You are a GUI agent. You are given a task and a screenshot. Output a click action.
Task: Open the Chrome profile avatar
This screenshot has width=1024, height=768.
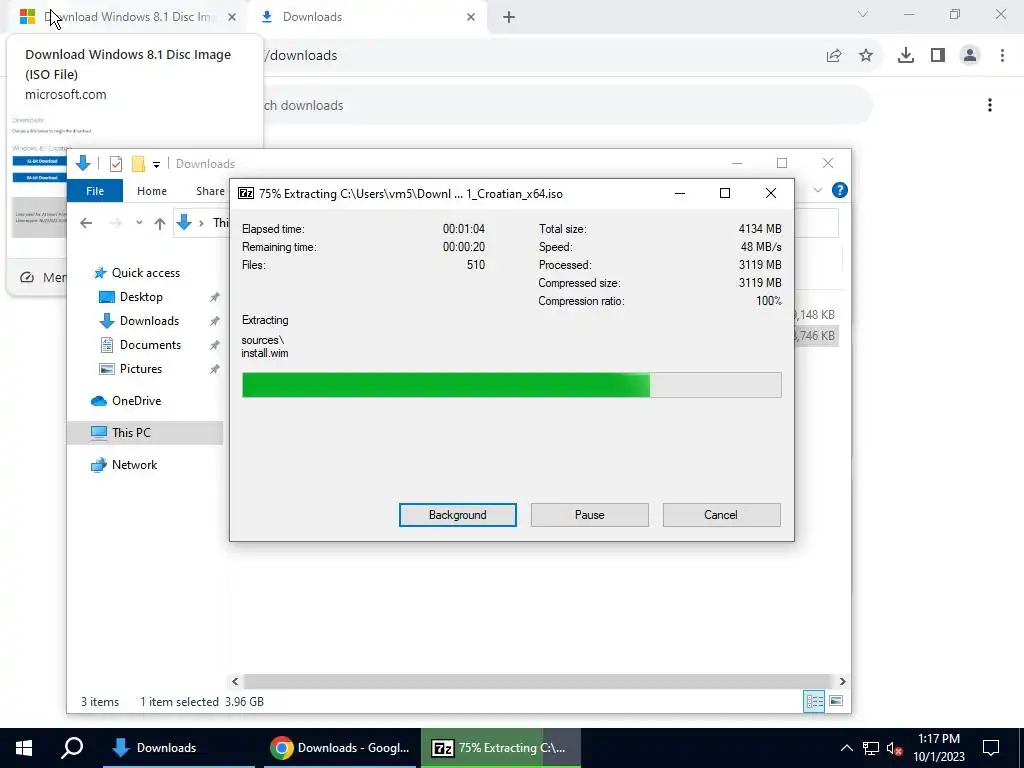[x=970, y=56]
